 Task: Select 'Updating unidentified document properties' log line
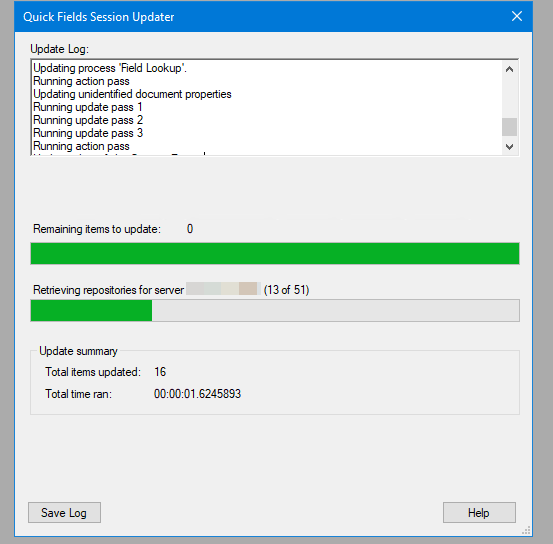(132, 94)
